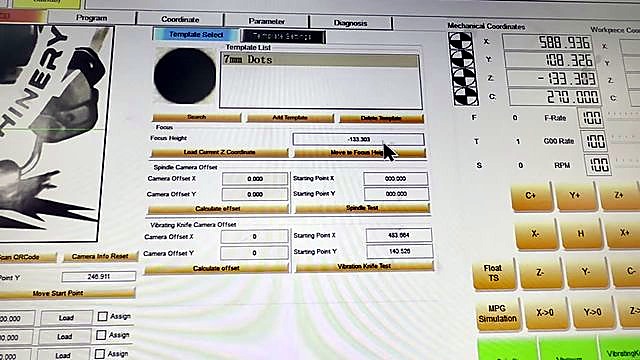Screen dimensions: 640x360
Task: Select the Template Select tab
Action: coord(196,35)
